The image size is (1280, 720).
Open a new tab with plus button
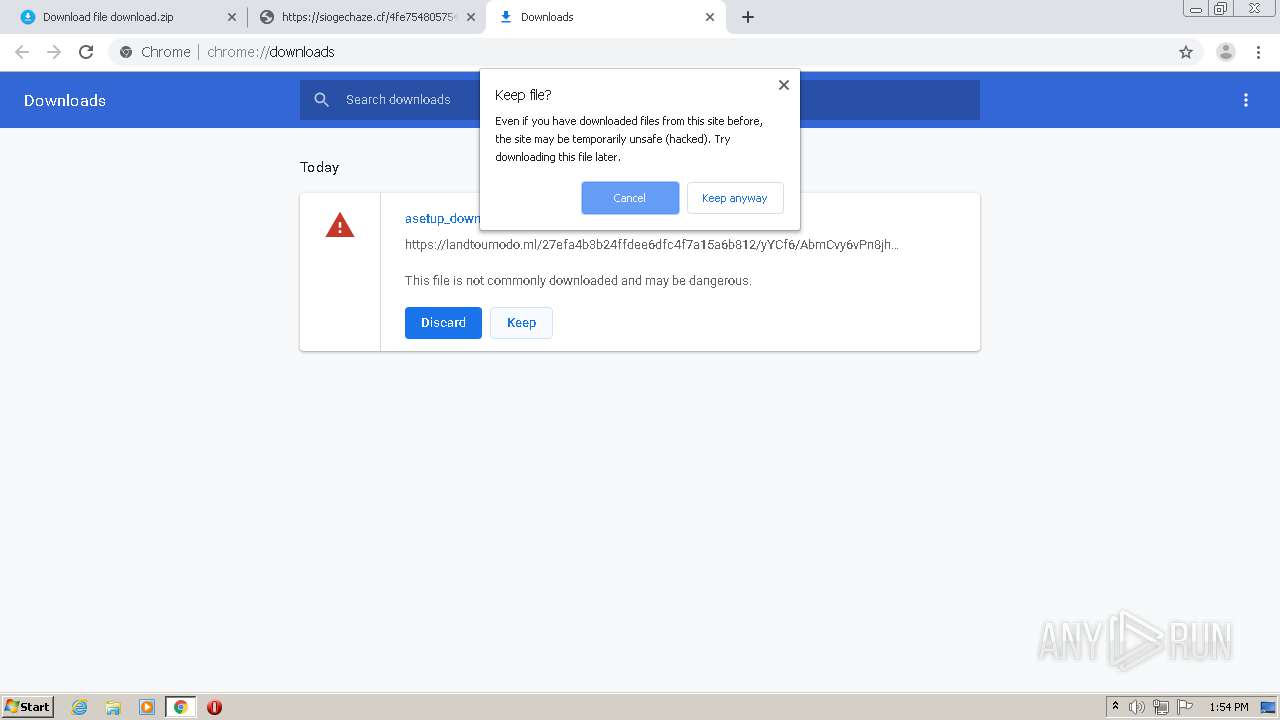pyautogui.click(x=748, y=17)
